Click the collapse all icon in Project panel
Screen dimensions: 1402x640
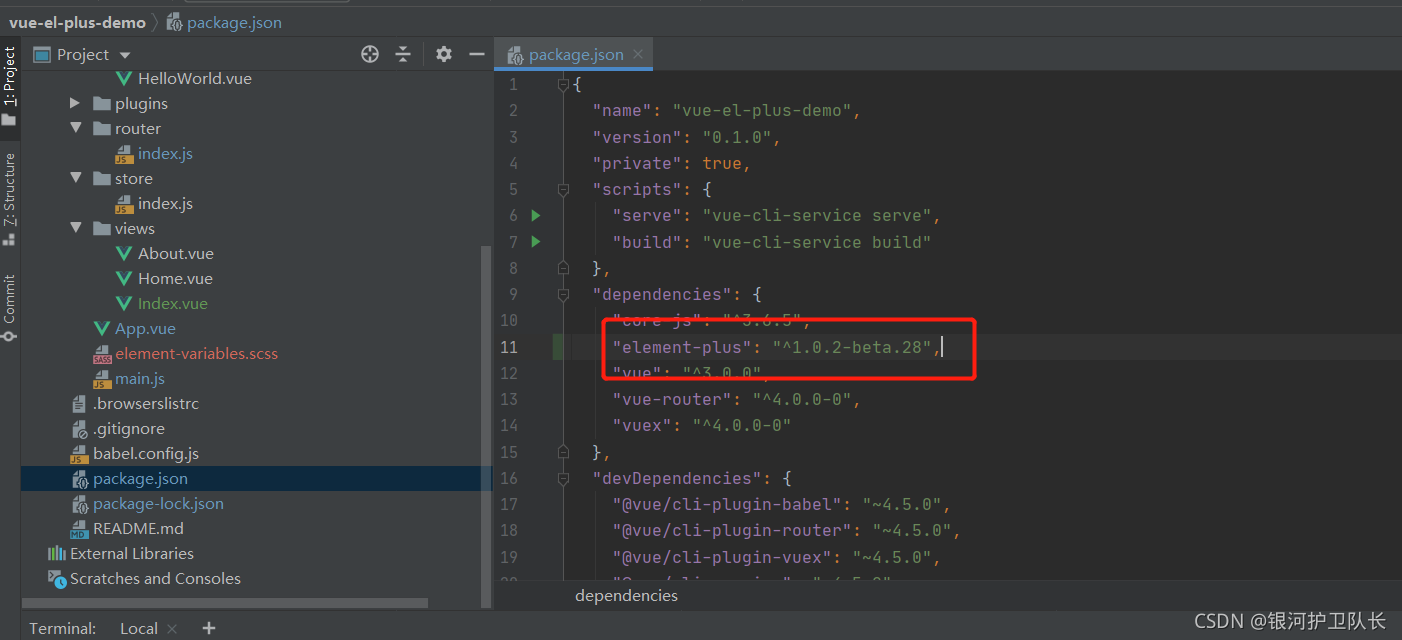(x=403, y=54)
